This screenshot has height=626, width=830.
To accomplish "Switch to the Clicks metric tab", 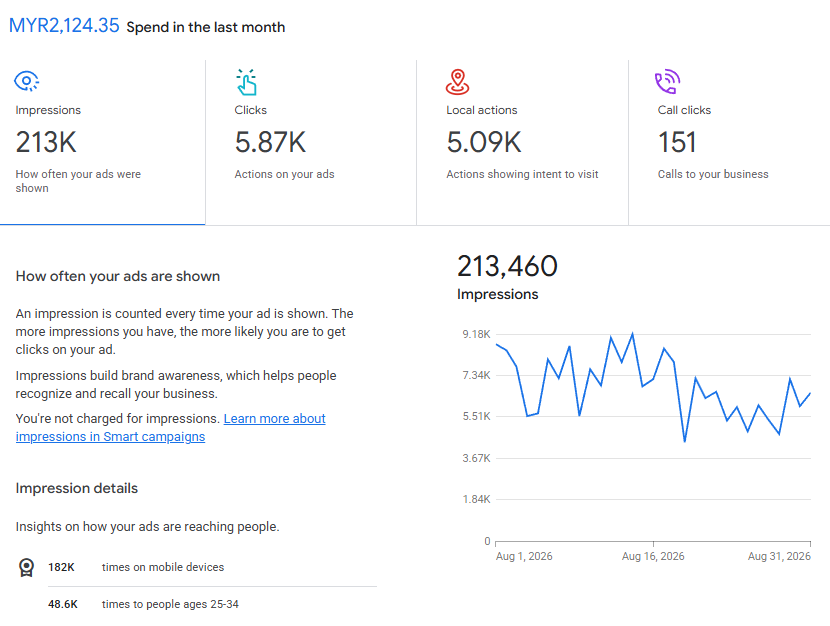I will (311, 142).
